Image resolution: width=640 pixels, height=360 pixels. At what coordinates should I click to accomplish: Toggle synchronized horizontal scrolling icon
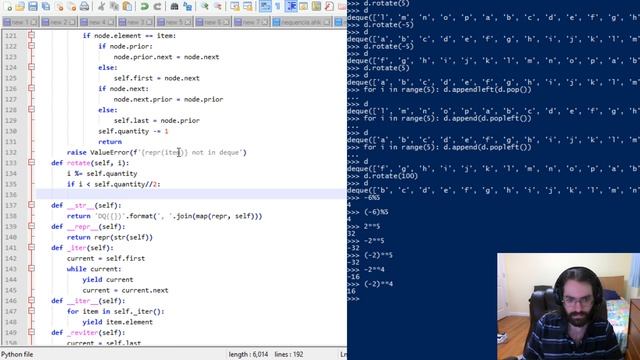coord(248,6)
